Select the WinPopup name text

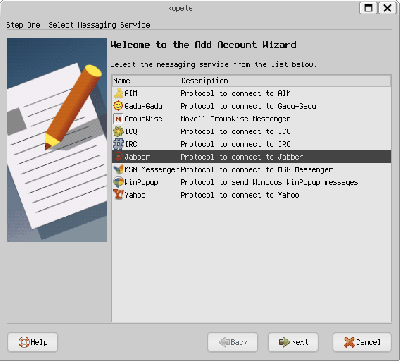click(x=141, y=182)
